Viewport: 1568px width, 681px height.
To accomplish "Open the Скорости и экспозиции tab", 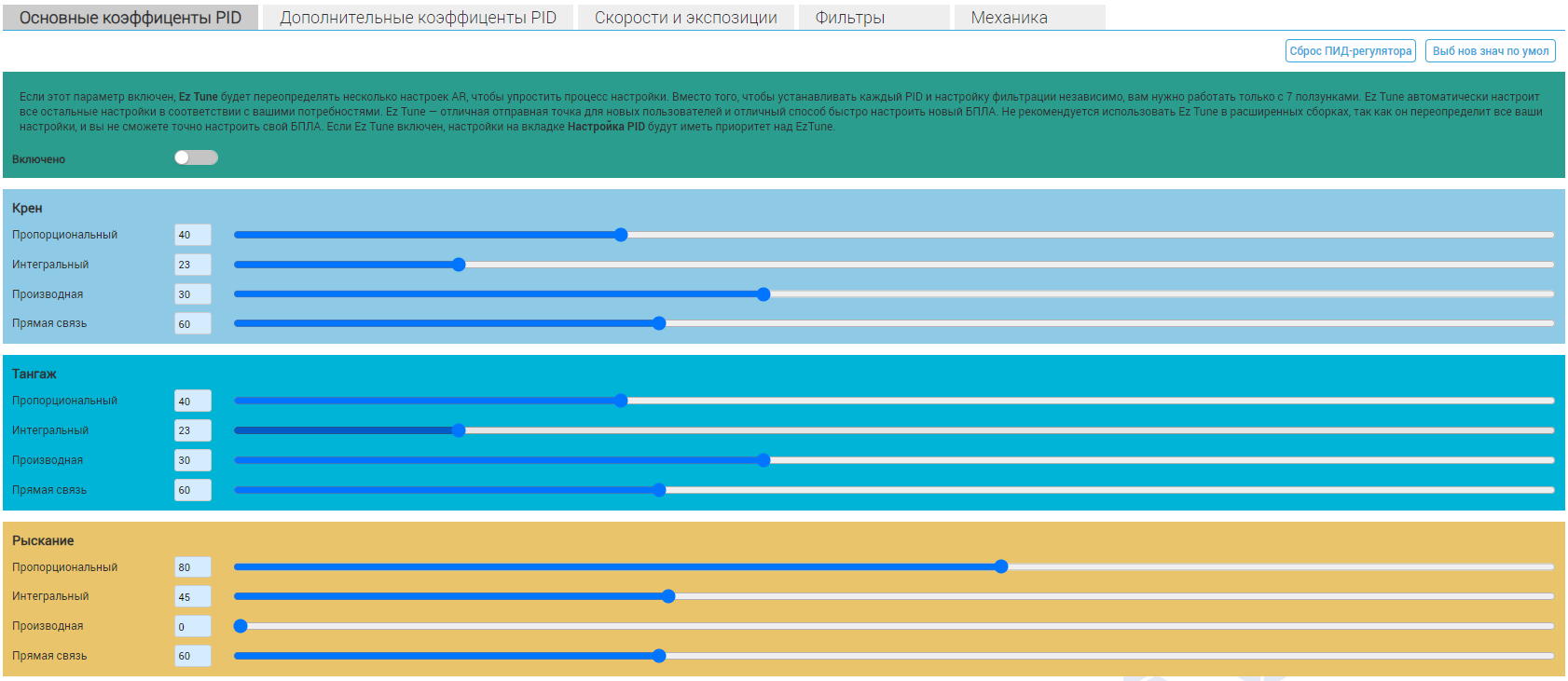I will pos(685,18).
